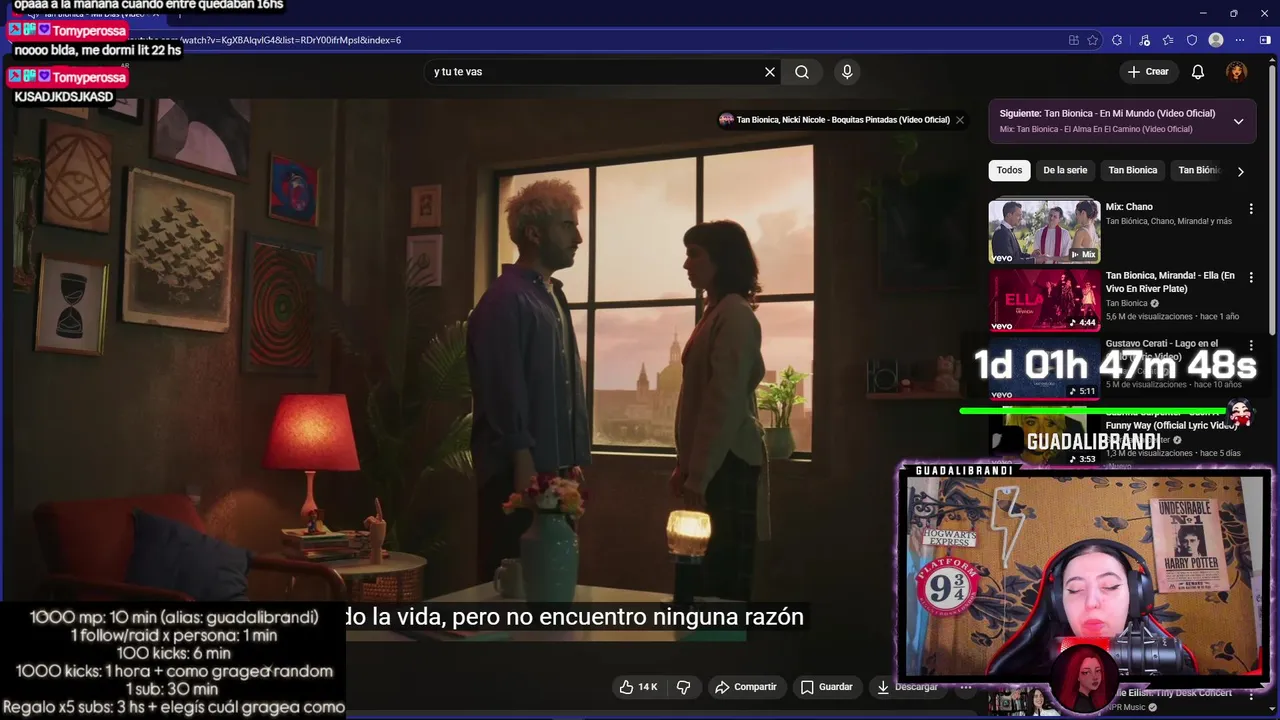Image resolution: width=1280 pixels, height=720 pixels.
Task: Toggle the browser sidebar icon
Action: 1267,40
